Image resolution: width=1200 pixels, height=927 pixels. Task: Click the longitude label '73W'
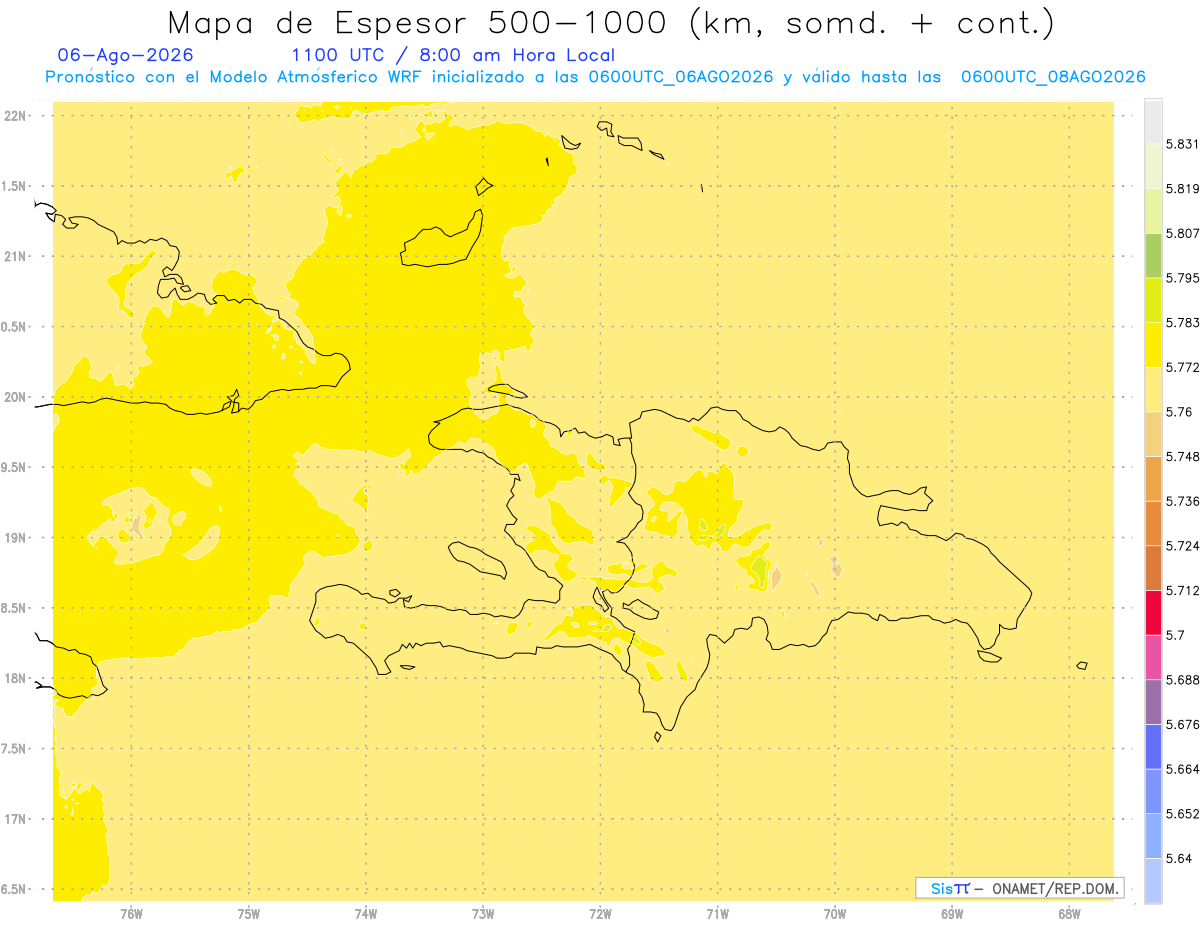click(x=483, y=914)
